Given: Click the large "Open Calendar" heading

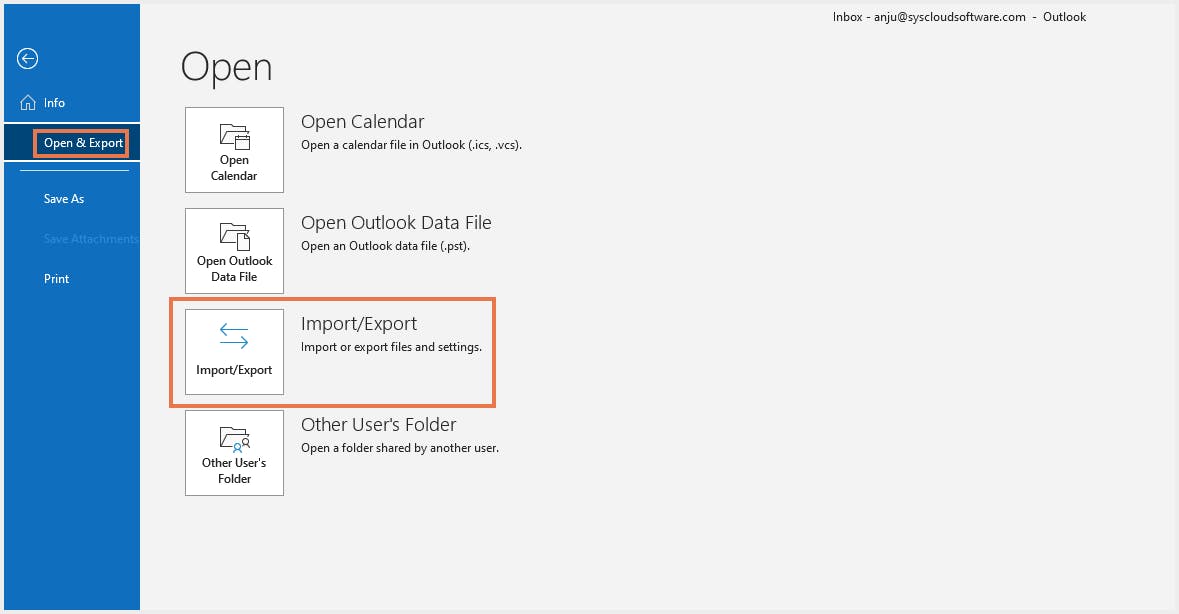Looking at the screenshot, I should [363, 122].
